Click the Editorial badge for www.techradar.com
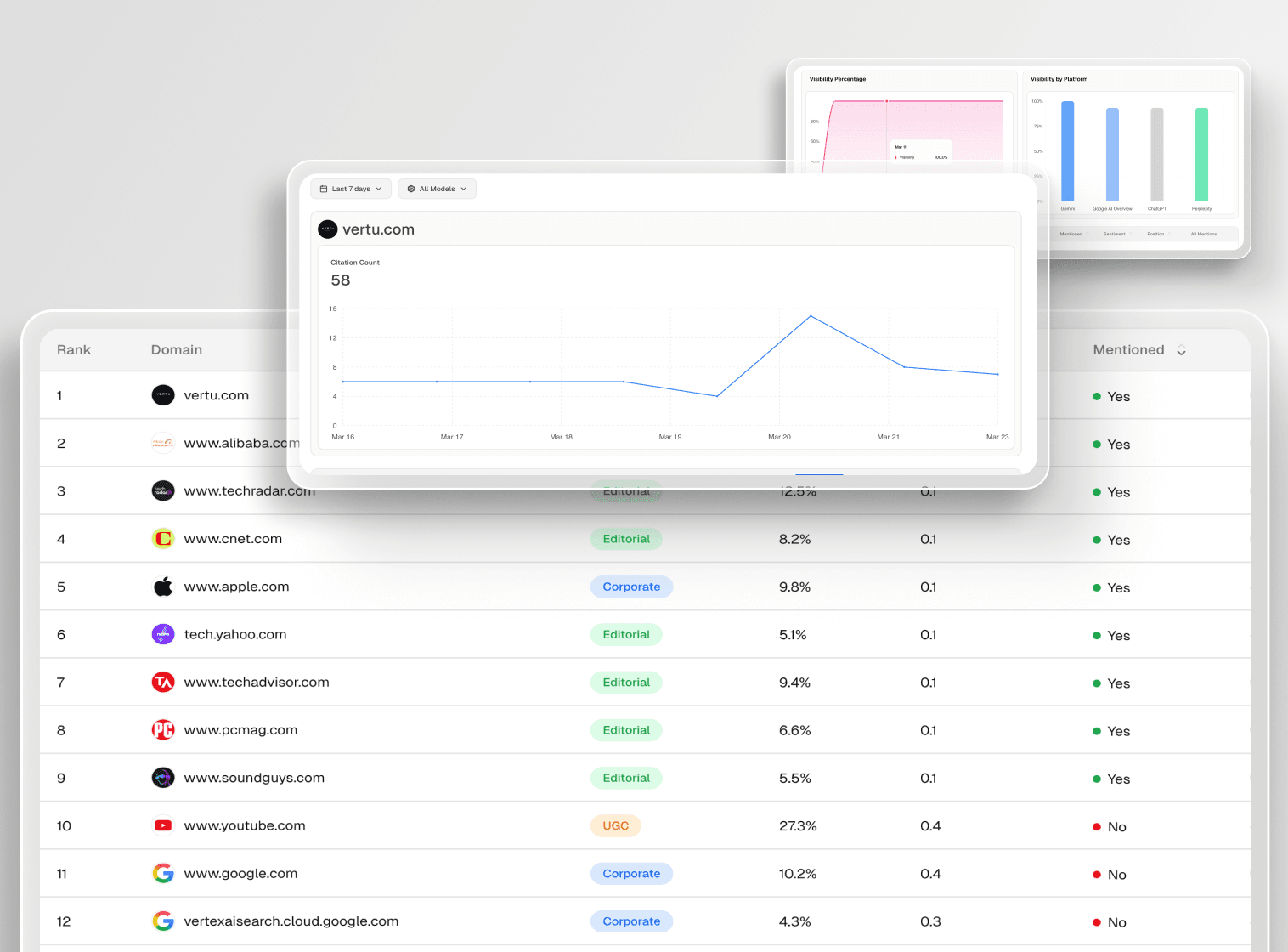Screen dimensions: 1288x952 pos(626,490)
